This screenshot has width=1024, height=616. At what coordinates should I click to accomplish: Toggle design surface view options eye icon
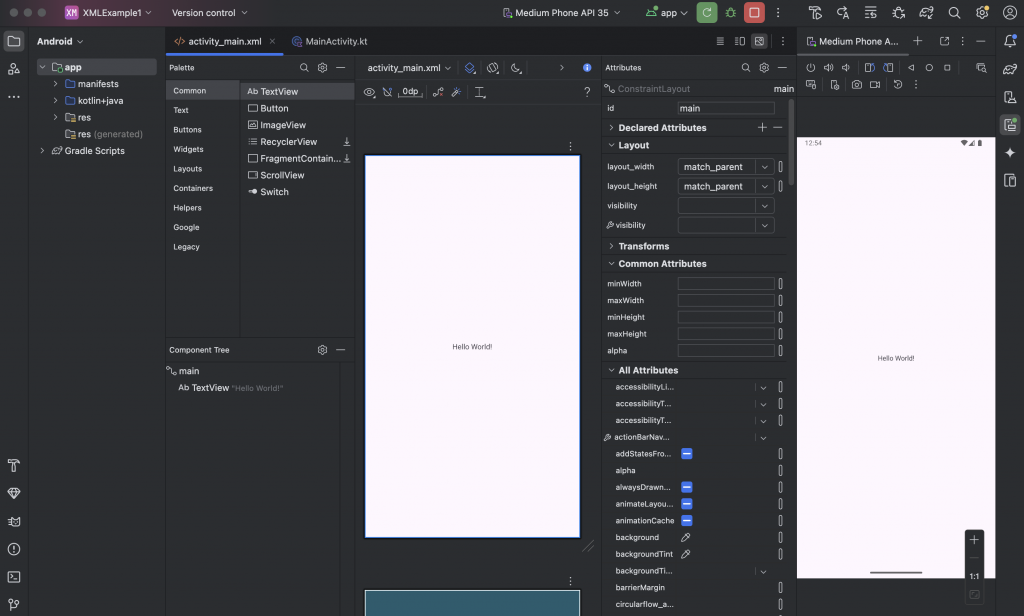(369, 92)
